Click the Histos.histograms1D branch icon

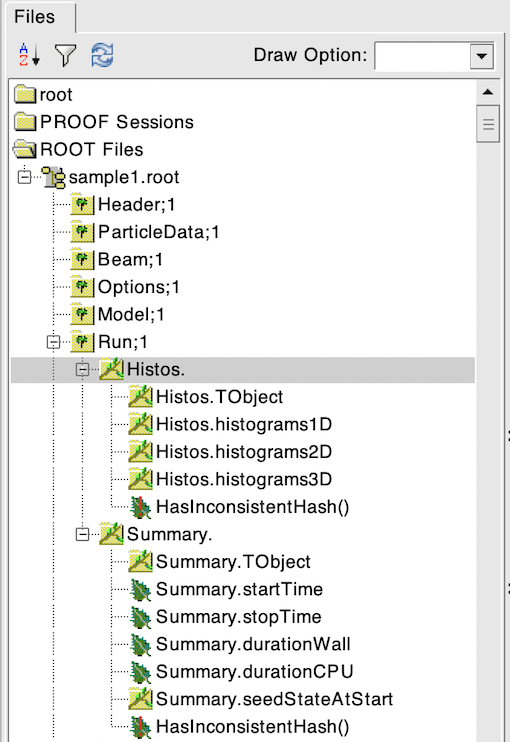(141, 424)
